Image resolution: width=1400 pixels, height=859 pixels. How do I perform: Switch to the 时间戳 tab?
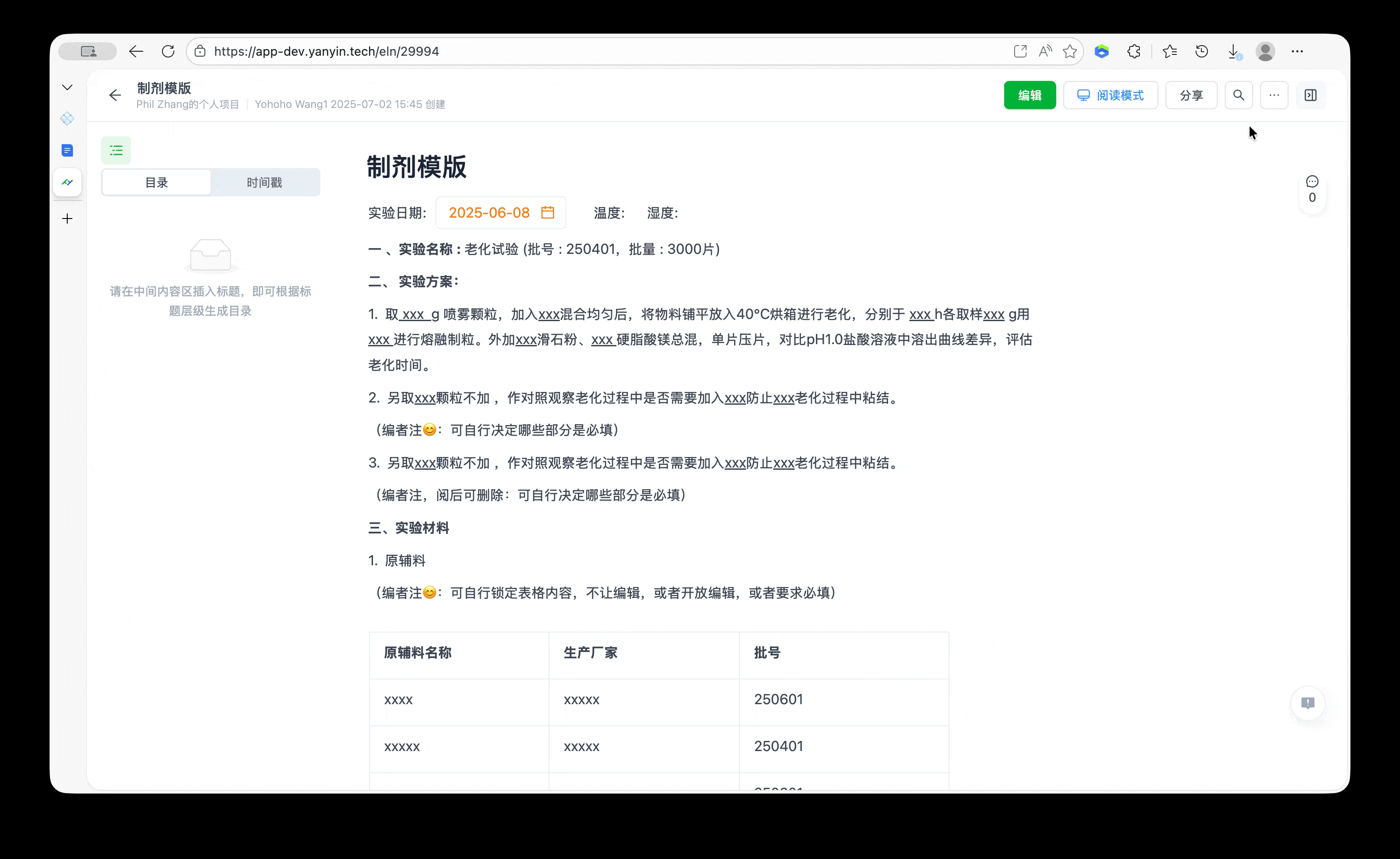click(264, 182)
